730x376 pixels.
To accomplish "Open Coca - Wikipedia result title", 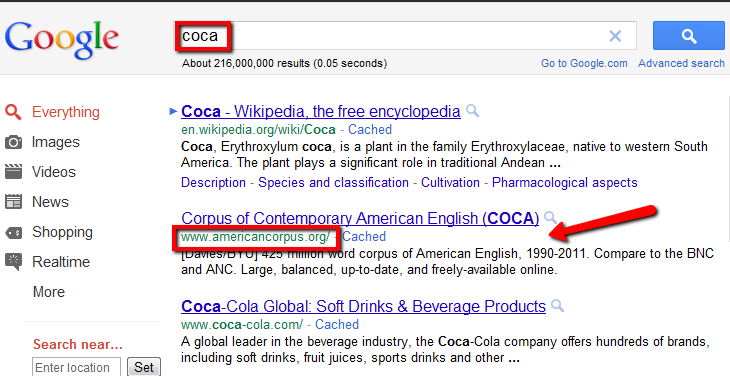I will pos(321,112).
